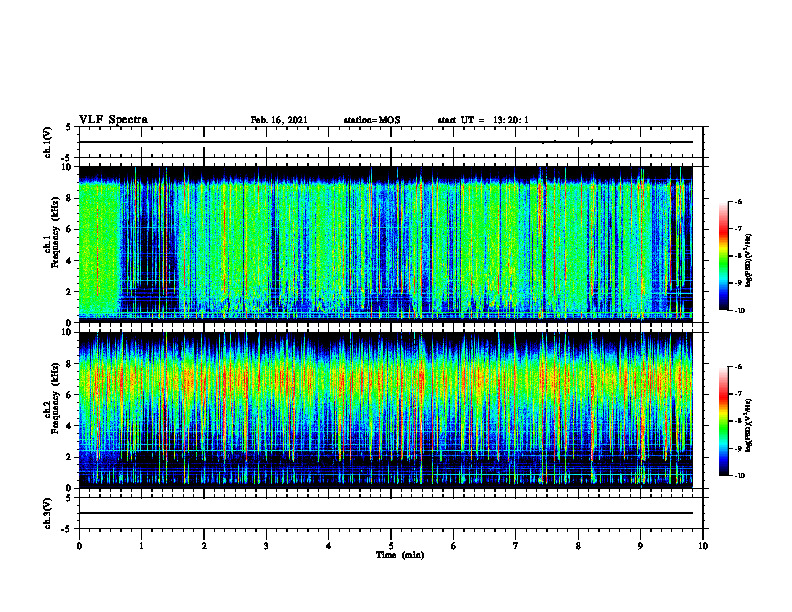Image resolution: width=792 pixels, height=612 pixels.
Task: Click the 'VLF Spectra' title text
Action: [113, 120]
